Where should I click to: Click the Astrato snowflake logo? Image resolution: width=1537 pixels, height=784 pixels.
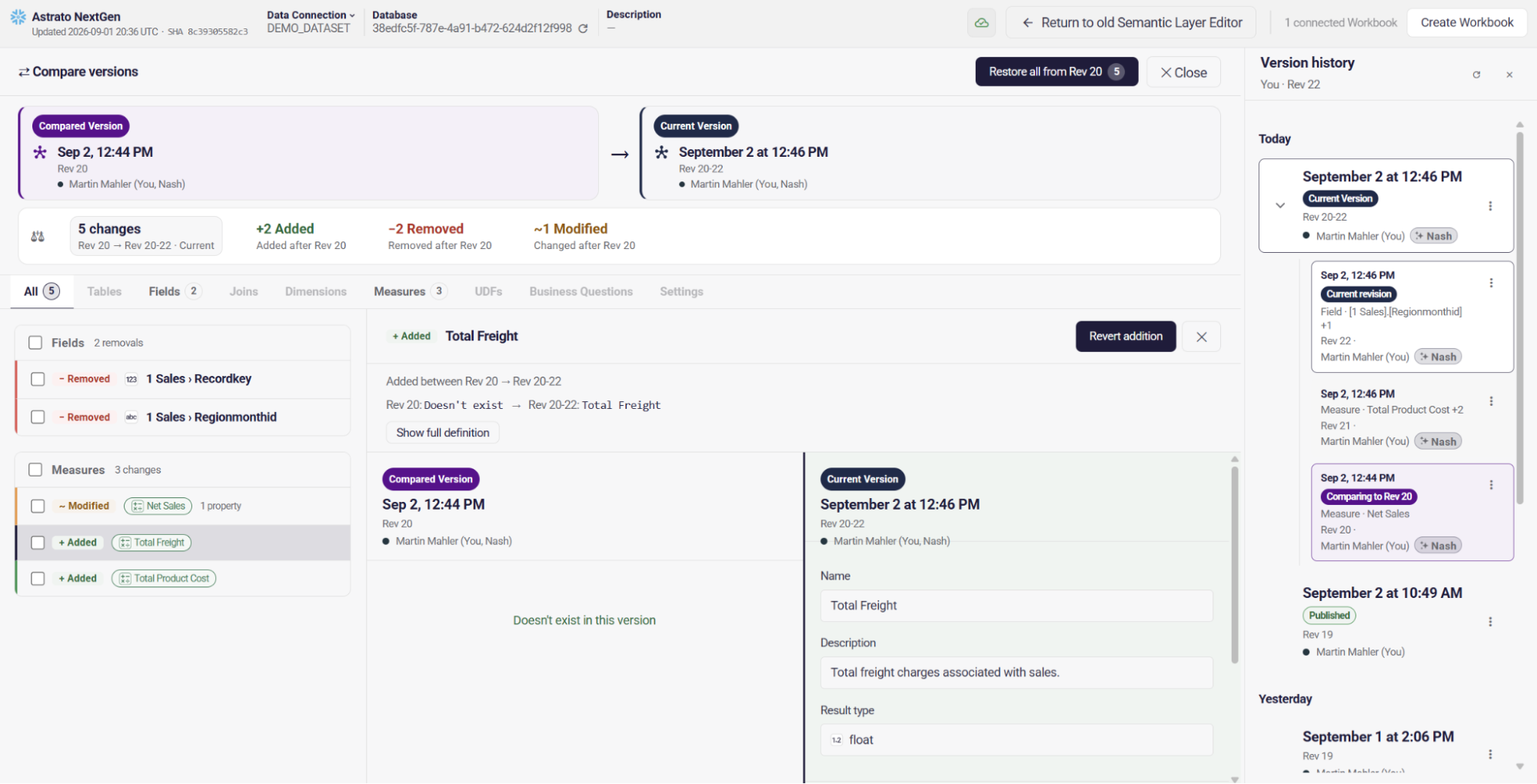pos(18,17)
